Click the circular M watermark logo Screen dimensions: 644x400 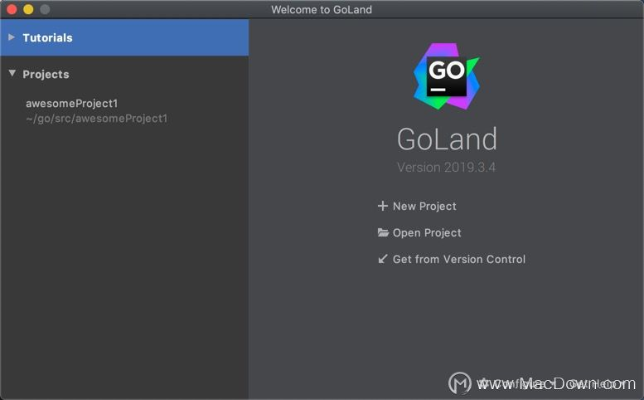(x=459, y=384)
